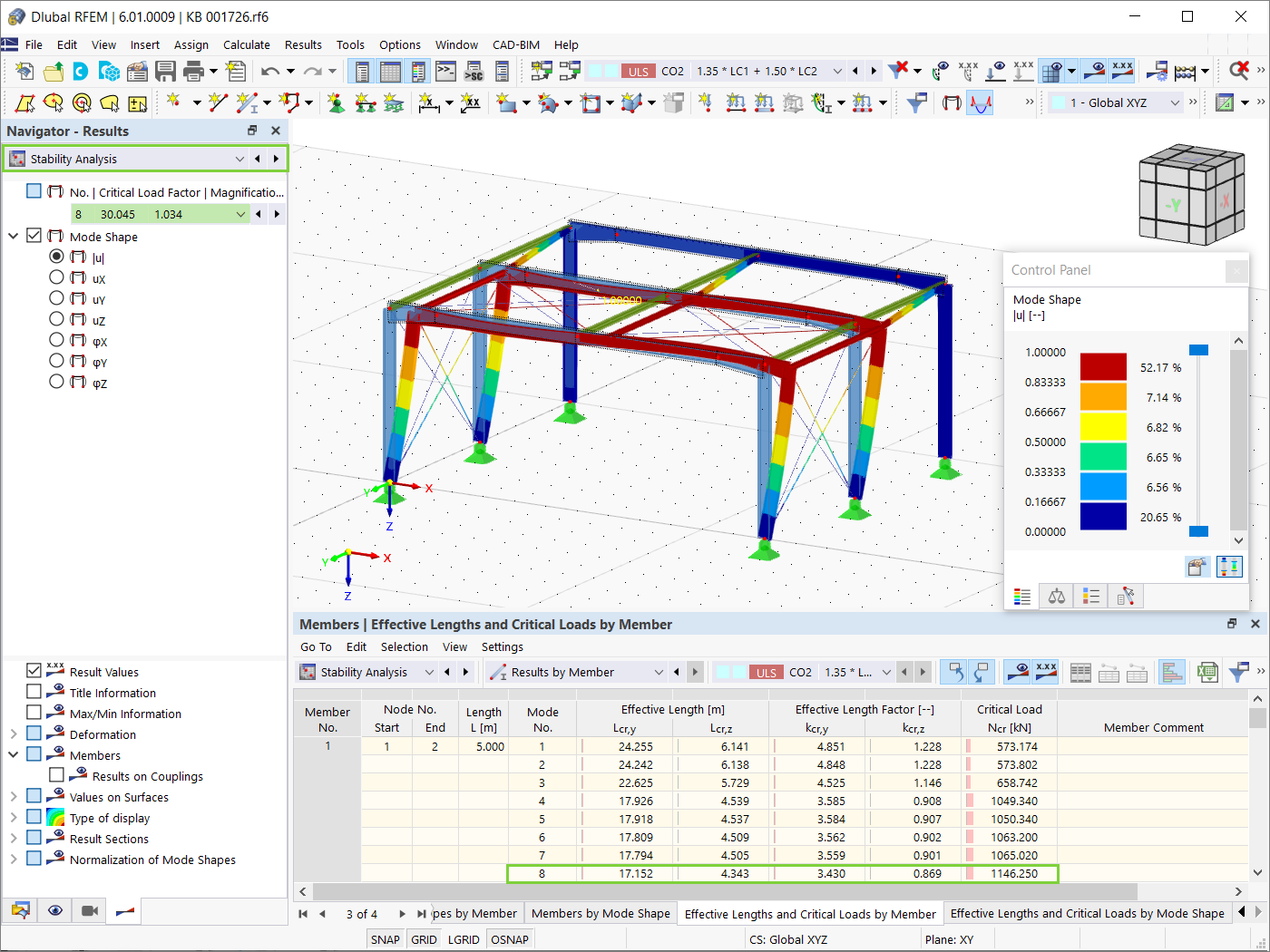The width and height of the screenshot is (1270, 952).
Task: Click the new member tool icon
Action: (246, 102)
